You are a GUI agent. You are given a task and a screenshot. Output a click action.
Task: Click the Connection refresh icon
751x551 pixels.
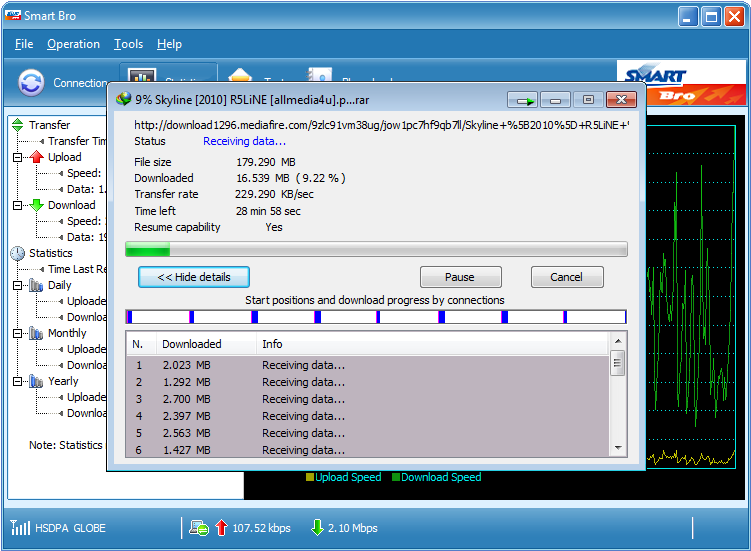coord(31,82)
